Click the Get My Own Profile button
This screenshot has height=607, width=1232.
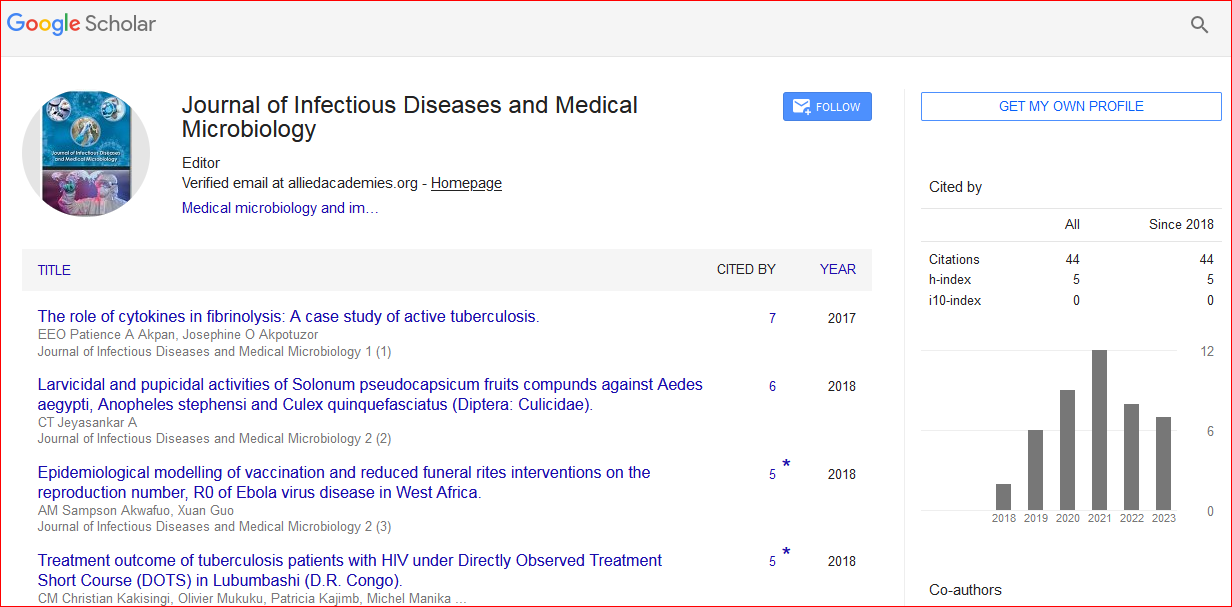(x=1070, y=106)
